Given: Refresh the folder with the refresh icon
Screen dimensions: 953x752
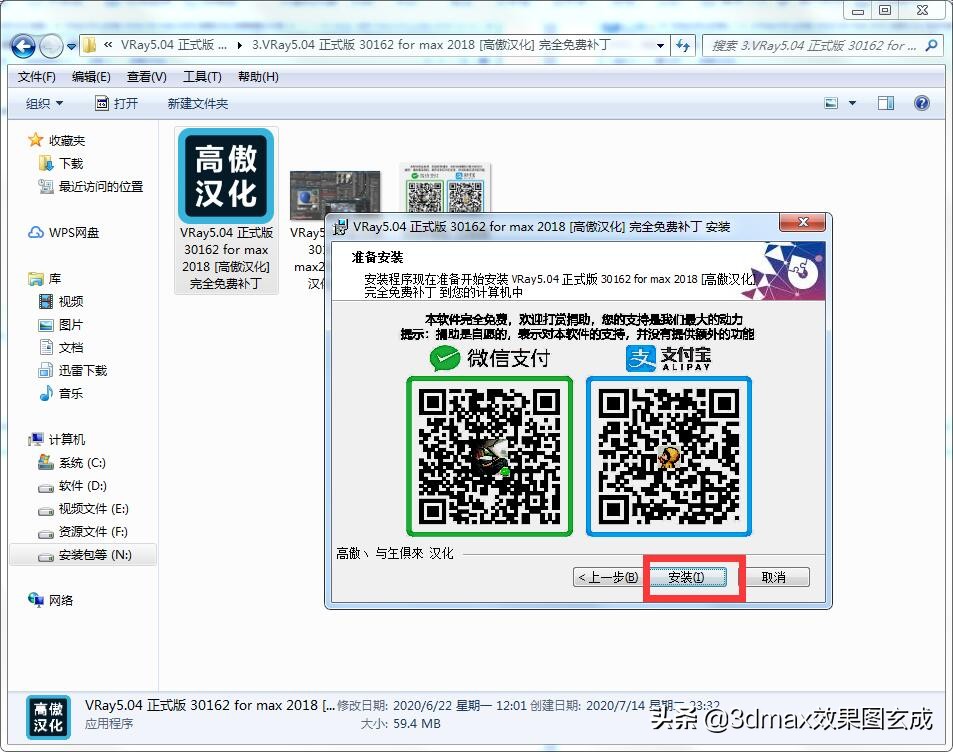Looking at the screenshot, I should [x=683, y=46].
